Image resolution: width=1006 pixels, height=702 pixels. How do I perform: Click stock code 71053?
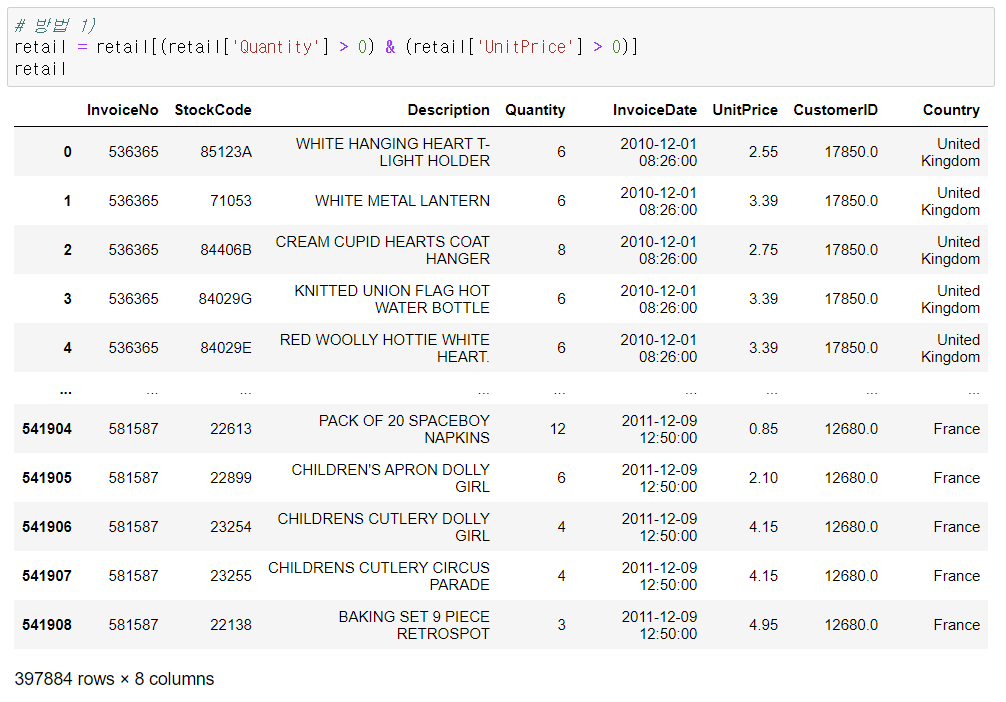231,201
